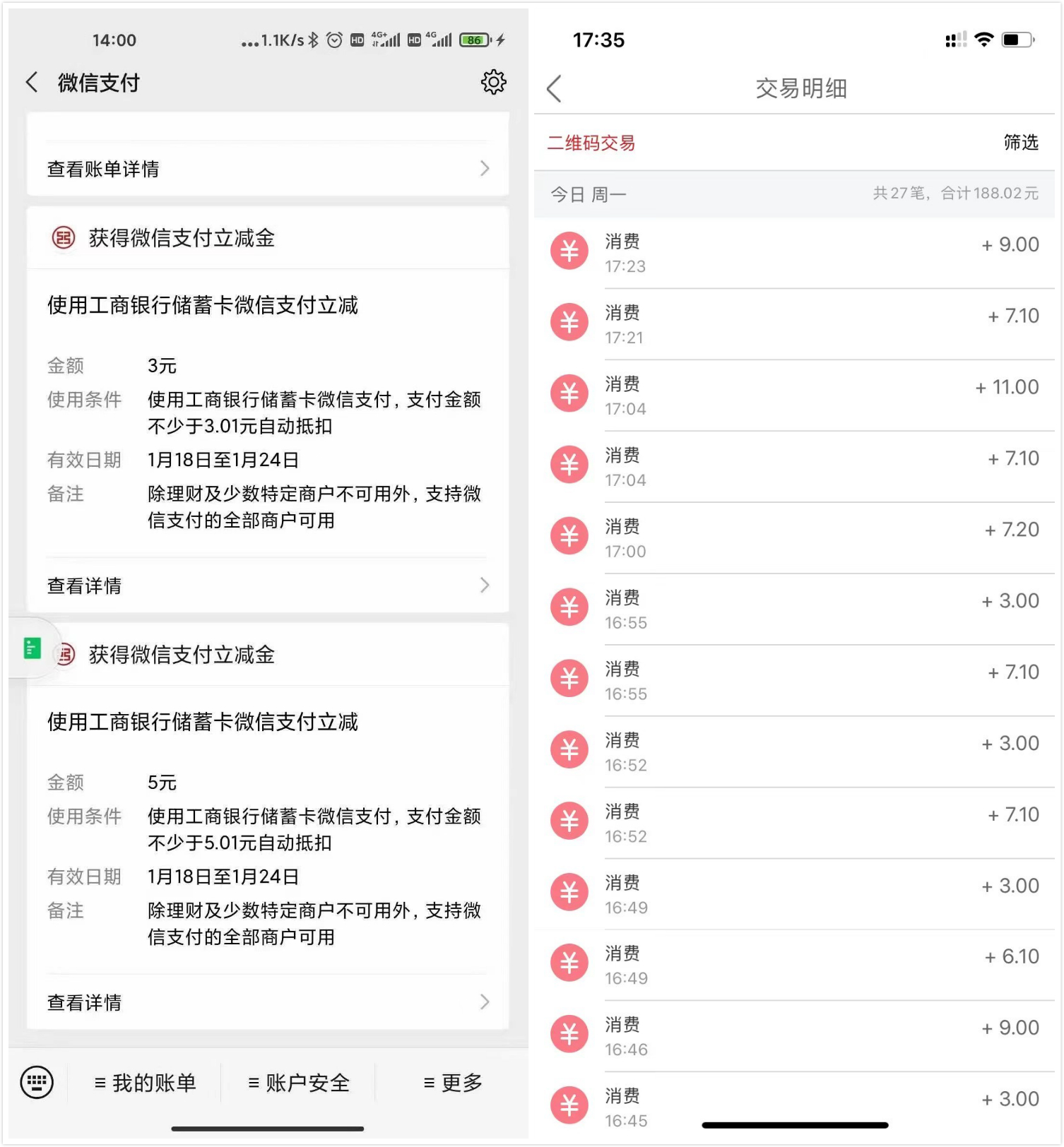
Task: Tap 微信支付 page title
Action: pyautogui.click(x=98, y=83)
